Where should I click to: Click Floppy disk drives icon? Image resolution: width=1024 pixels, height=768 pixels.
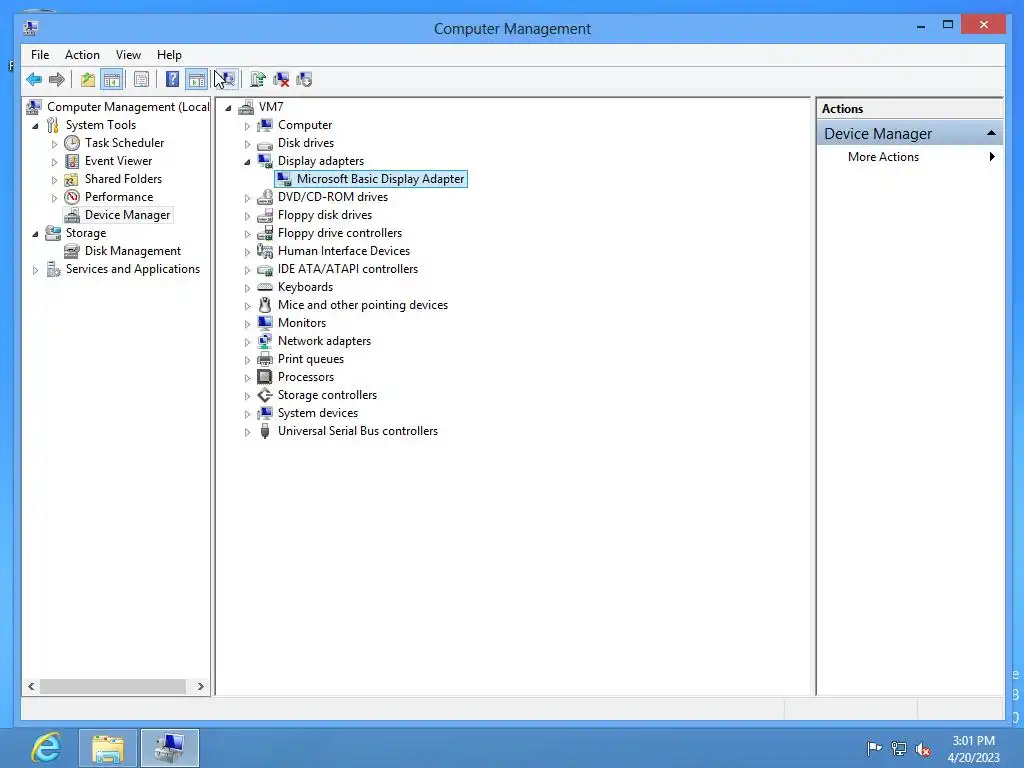click(x=264, y=215)
